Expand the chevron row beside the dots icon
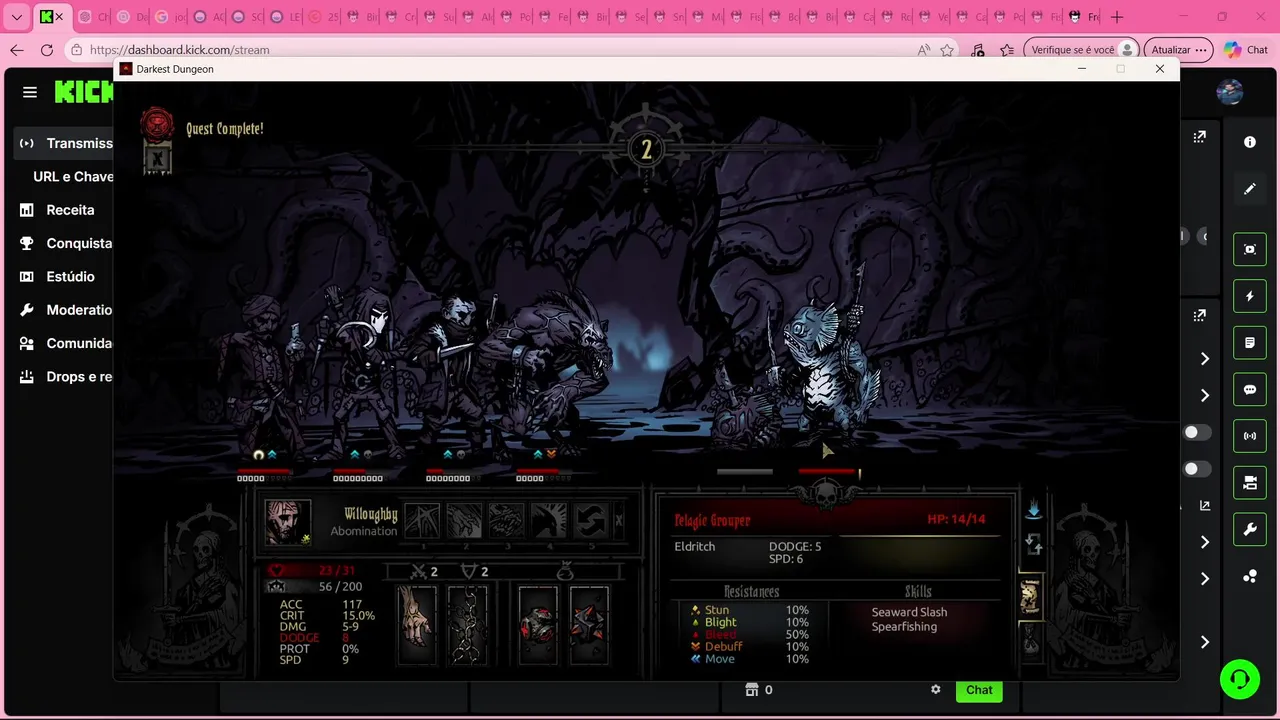This screenshot has width=1280, height=720. tap(1205, 579)
